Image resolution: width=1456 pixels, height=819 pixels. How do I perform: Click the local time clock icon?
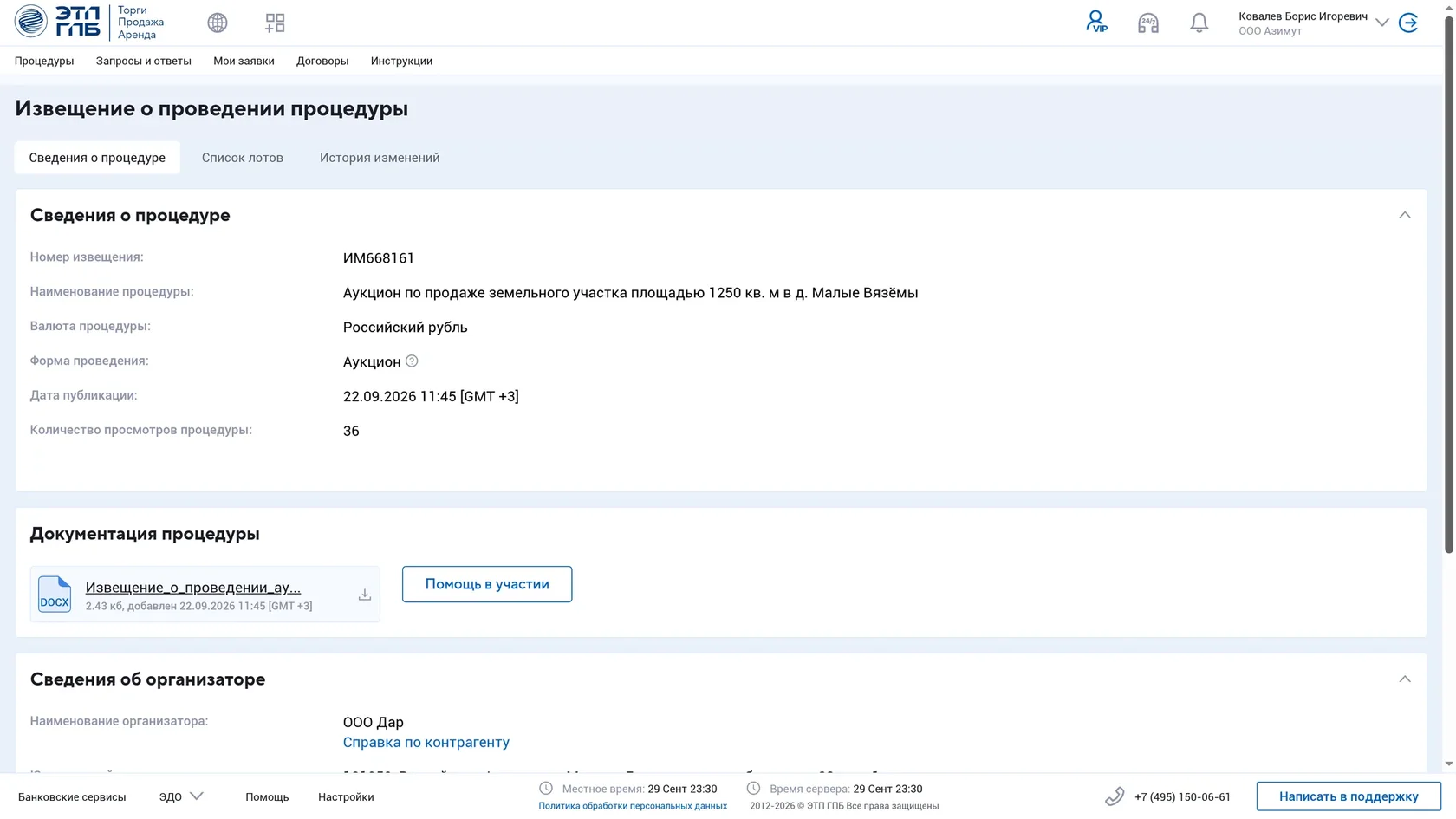(546, 789)
